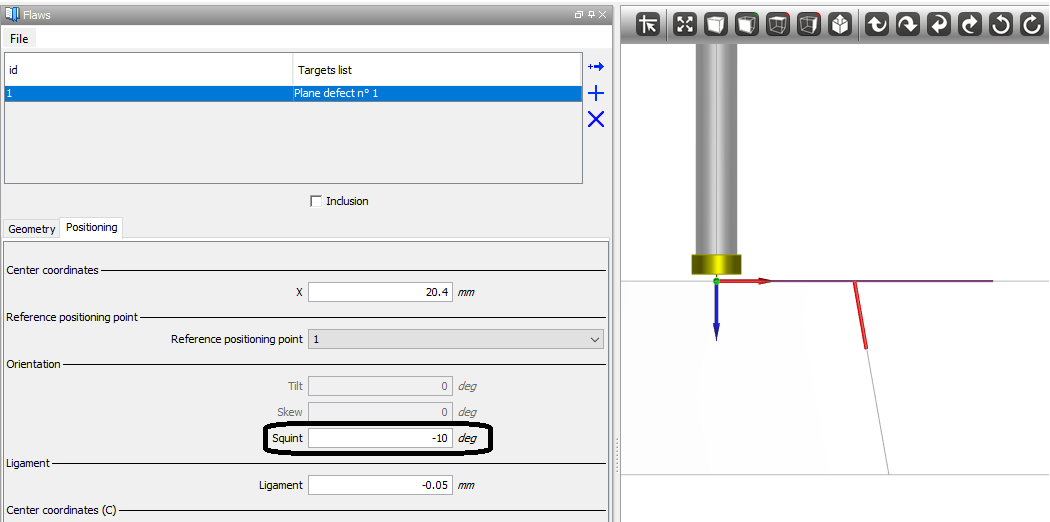Close the Flaws panel
The height and width of the screenshot is (522, 1050).
pos(603,15)
